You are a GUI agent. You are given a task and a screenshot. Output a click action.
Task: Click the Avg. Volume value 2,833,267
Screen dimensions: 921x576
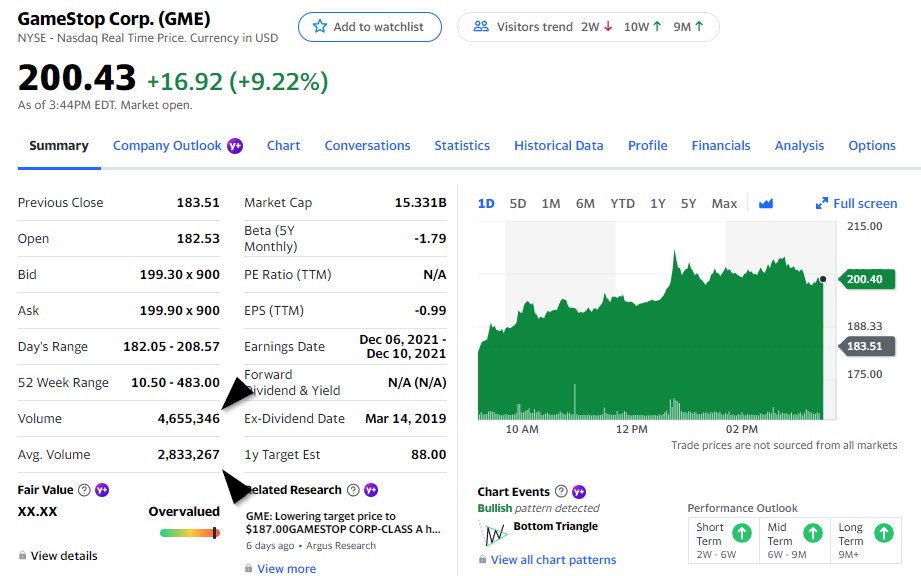tap(189, 454)
